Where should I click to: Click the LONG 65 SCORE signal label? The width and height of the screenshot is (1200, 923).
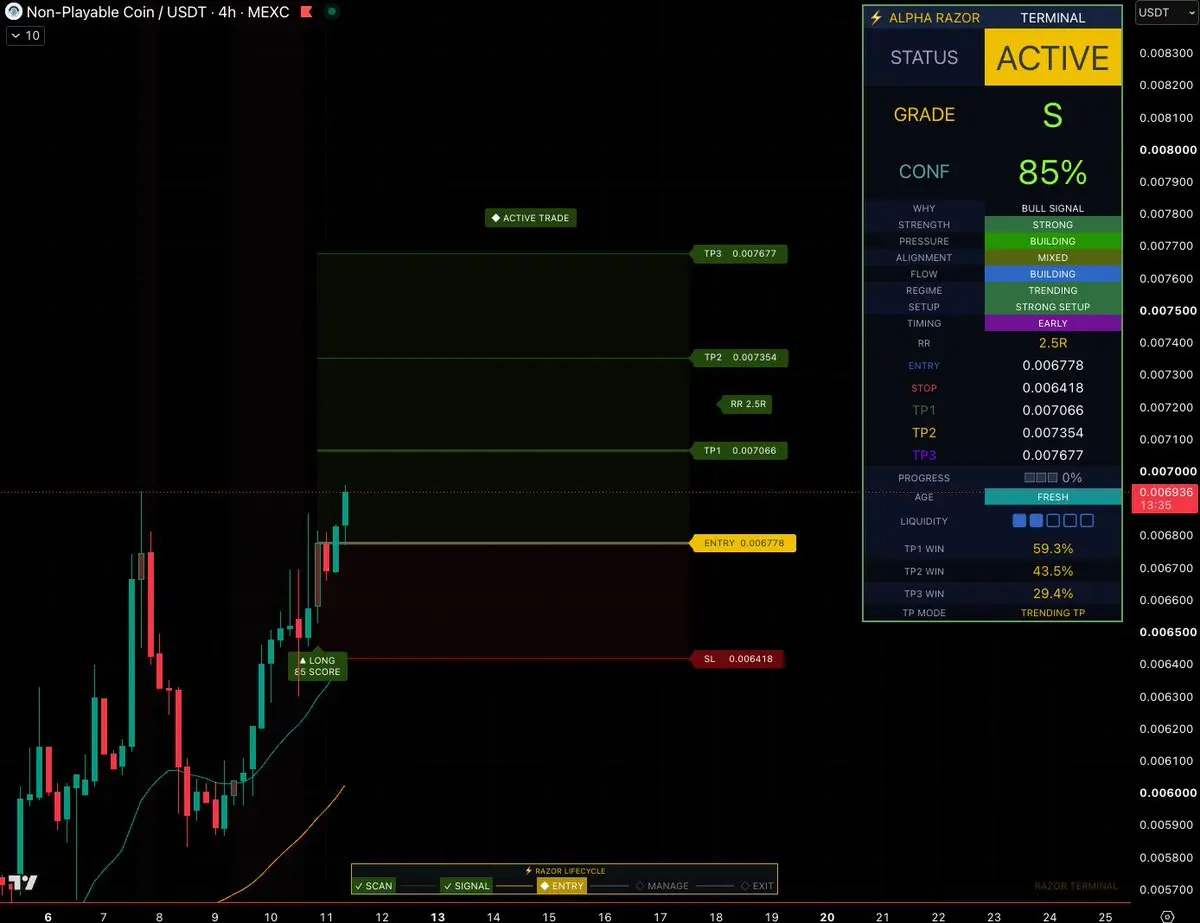317,666
